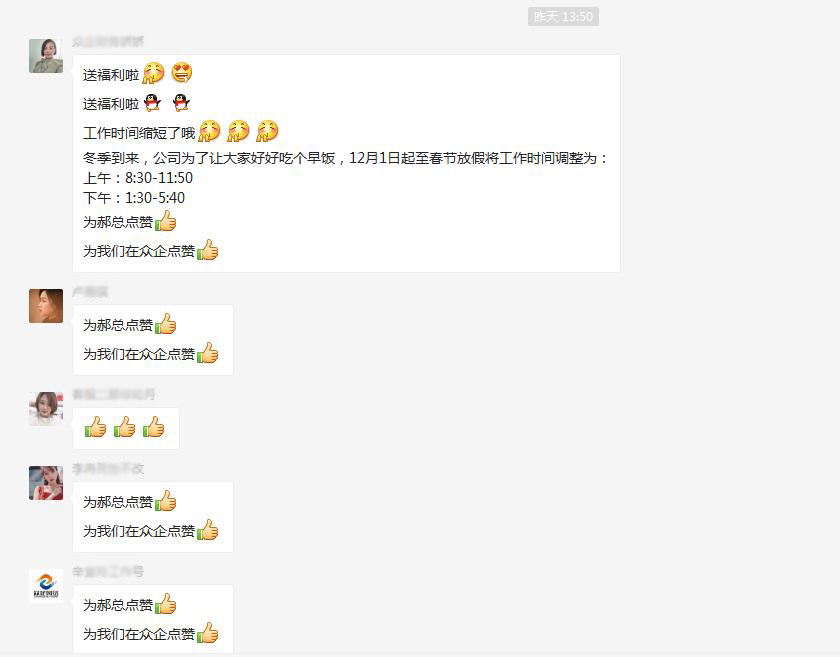Click the 下午：1:30-5:40 line in announcement
Screen dimensions: 840x657
coord(134,198)
